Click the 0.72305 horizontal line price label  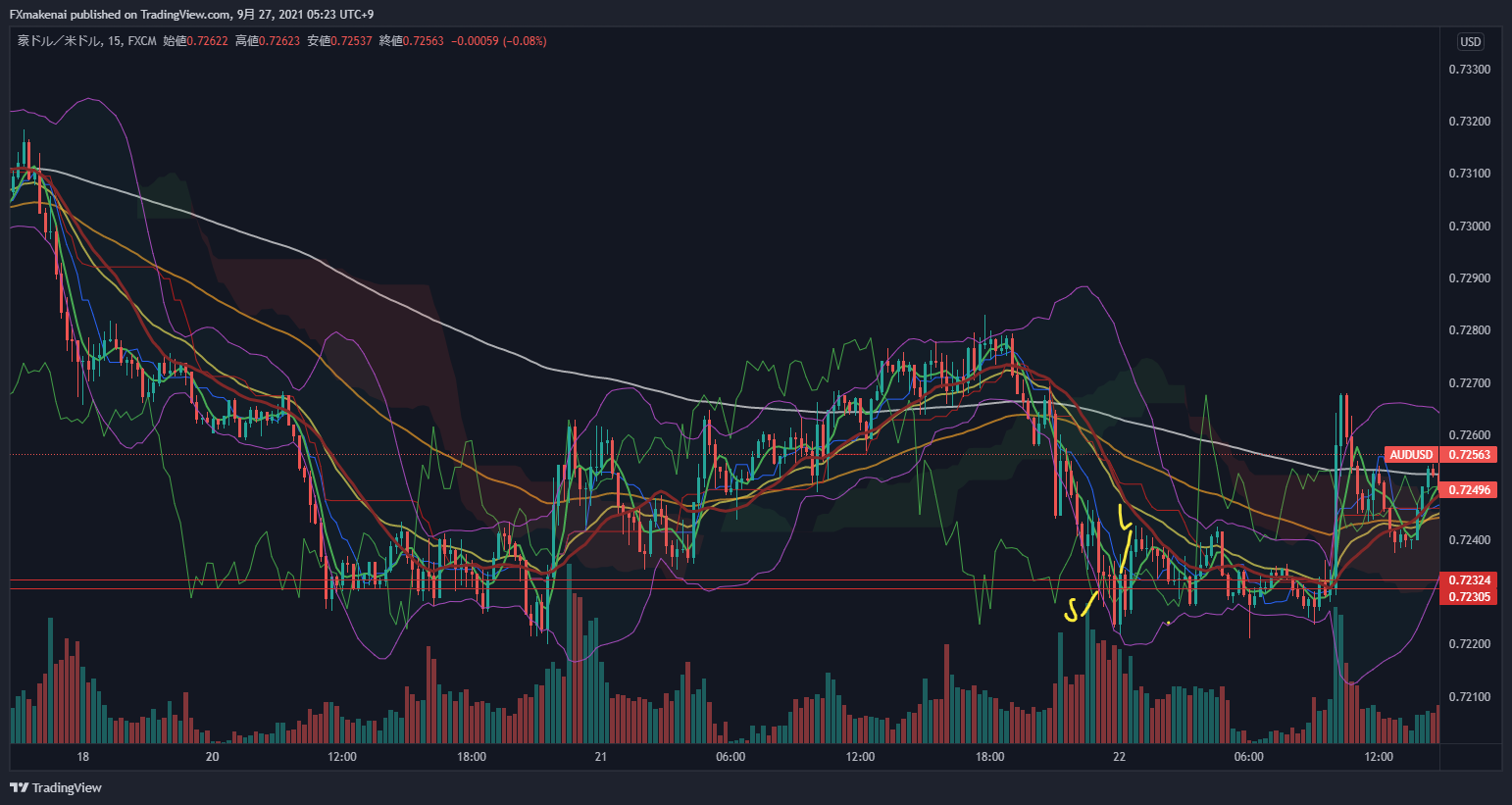point(1469,597)
